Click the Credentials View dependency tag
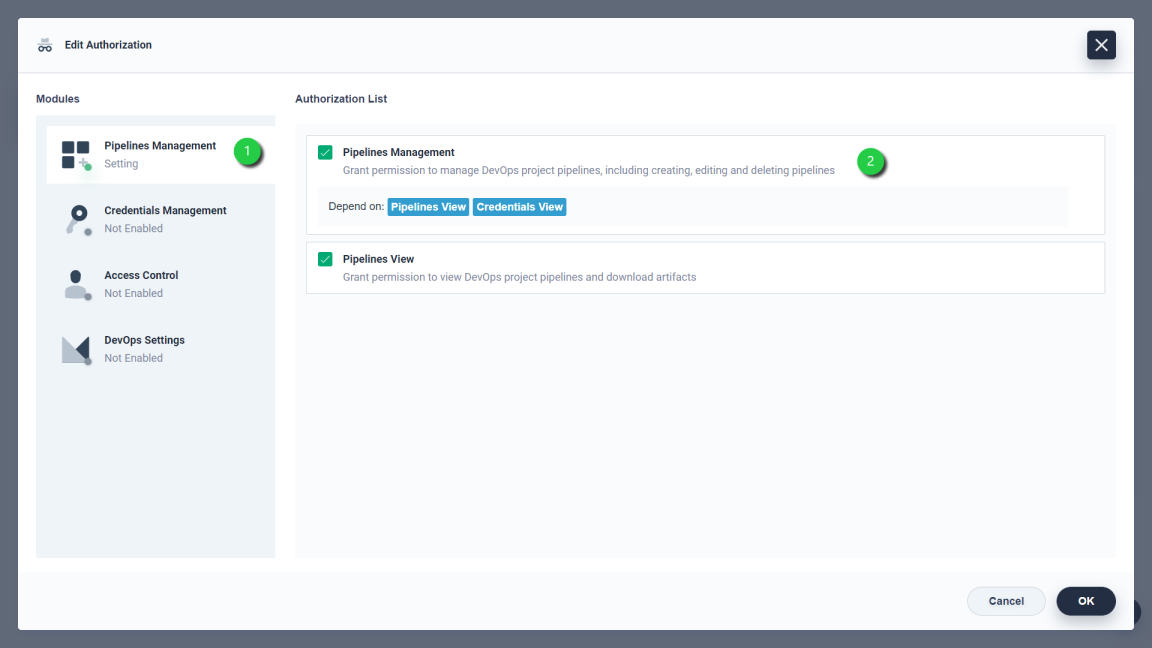This screenshot has height=648, width=1152. (x=520, y=207)
